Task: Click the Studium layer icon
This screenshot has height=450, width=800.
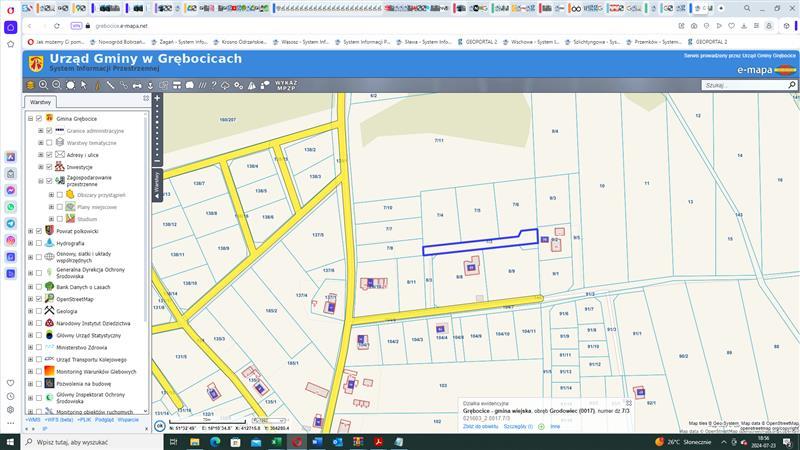Action: (x=70, y=218)
